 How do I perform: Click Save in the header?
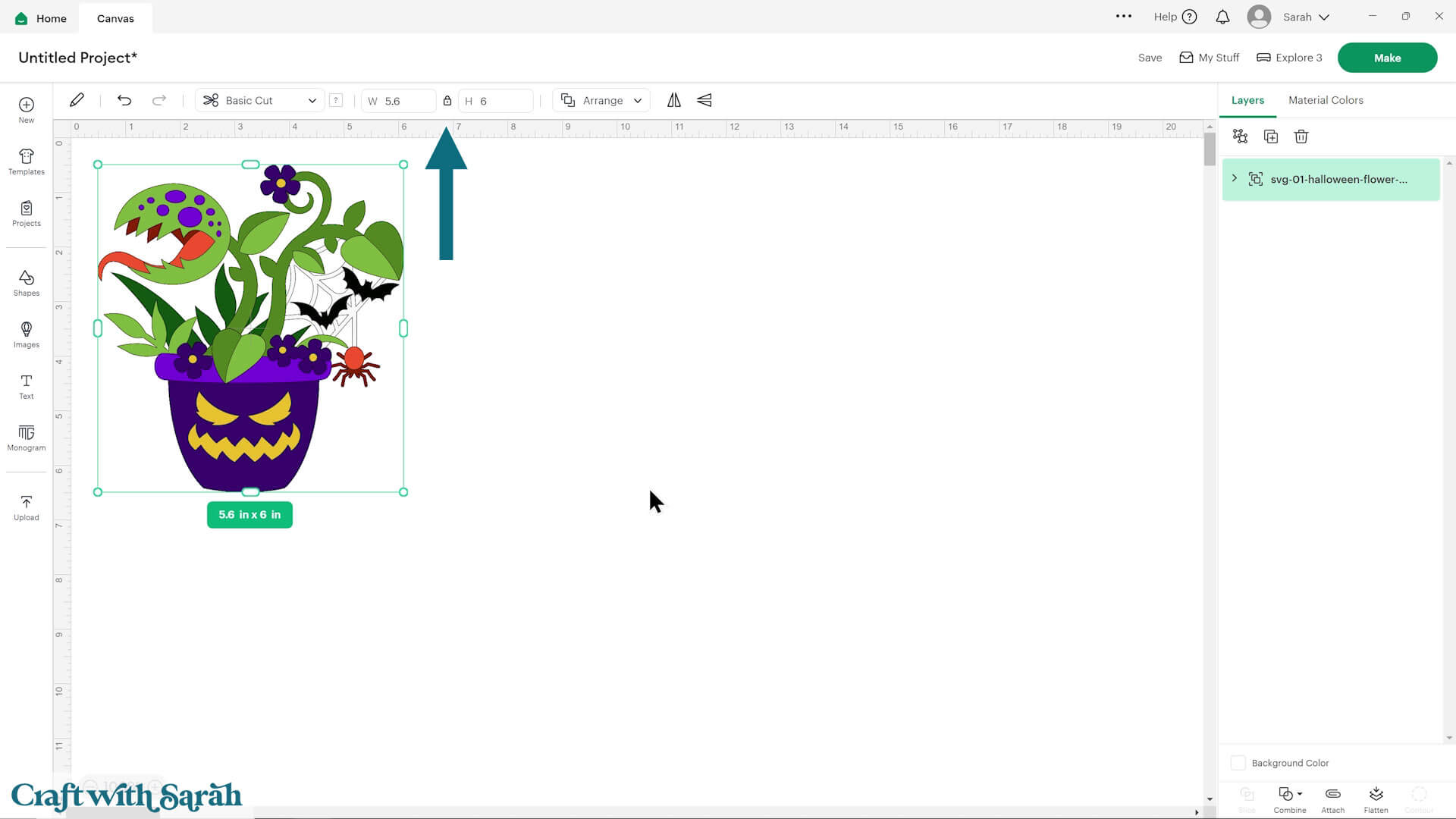point(1150,58)
